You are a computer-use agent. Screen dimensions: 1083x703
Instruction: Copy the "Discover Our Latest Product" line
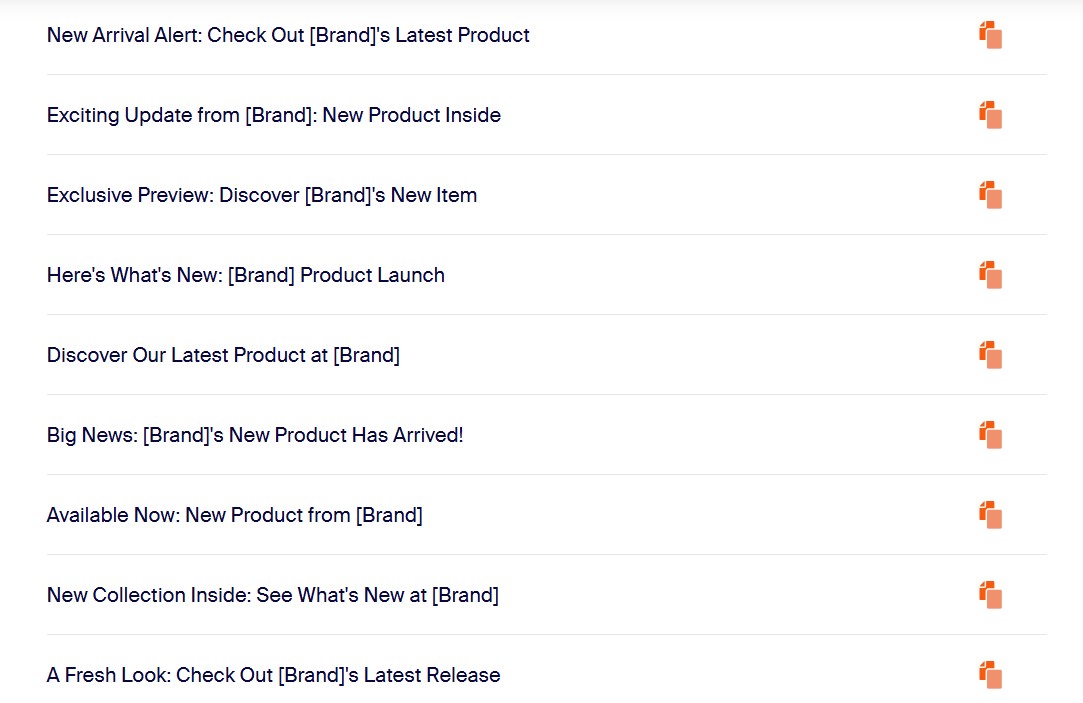tap(990, 355)
